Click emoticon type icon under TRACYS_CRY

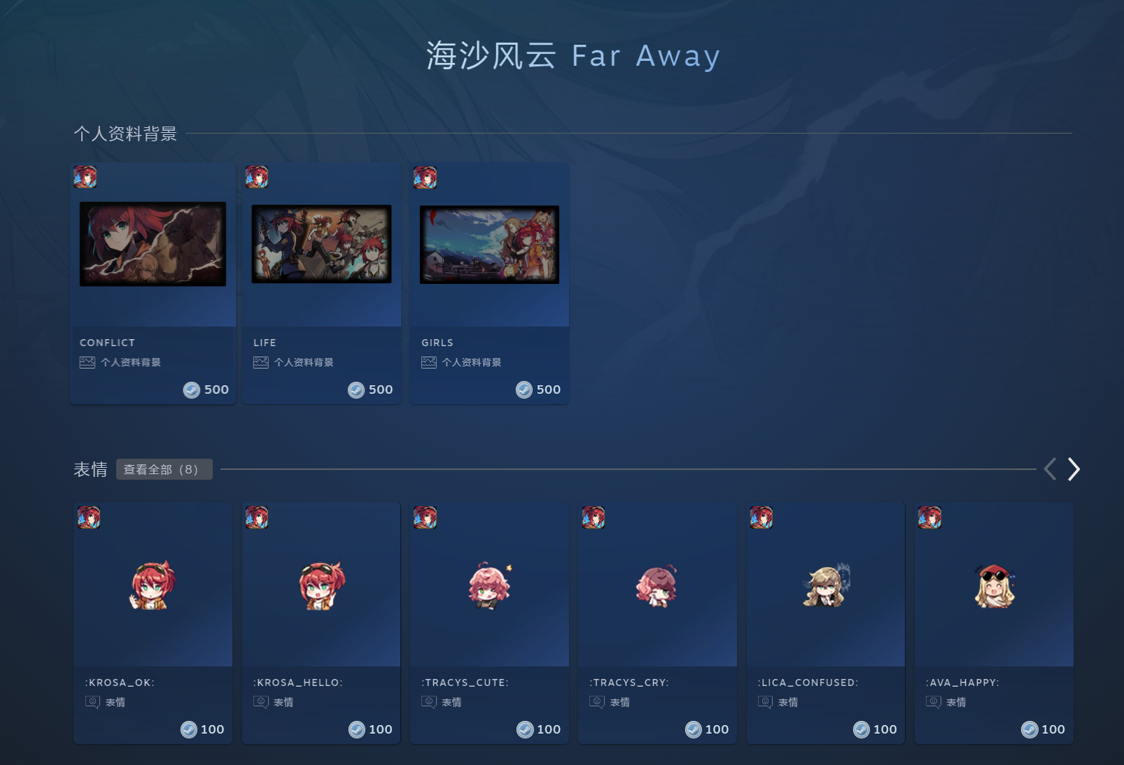click(x=596, y=702)
